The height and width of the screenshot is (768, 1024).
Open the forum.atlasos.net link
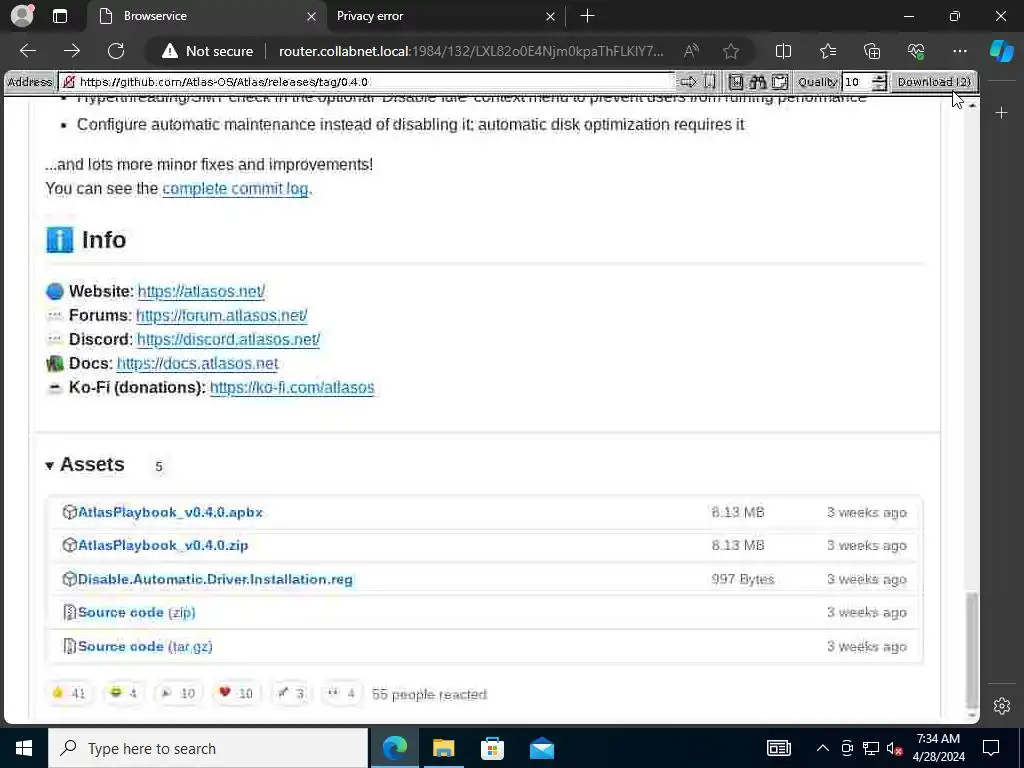[222, 315]
